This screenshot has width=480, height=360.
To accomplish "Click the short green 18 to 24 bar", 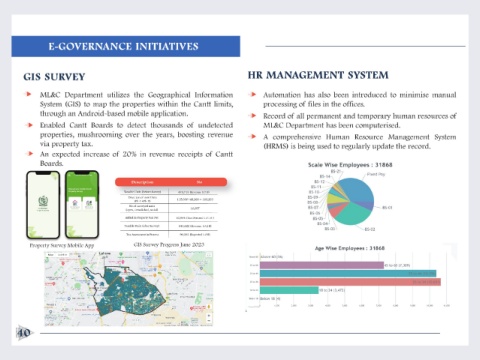I will [x=289, y=290].
